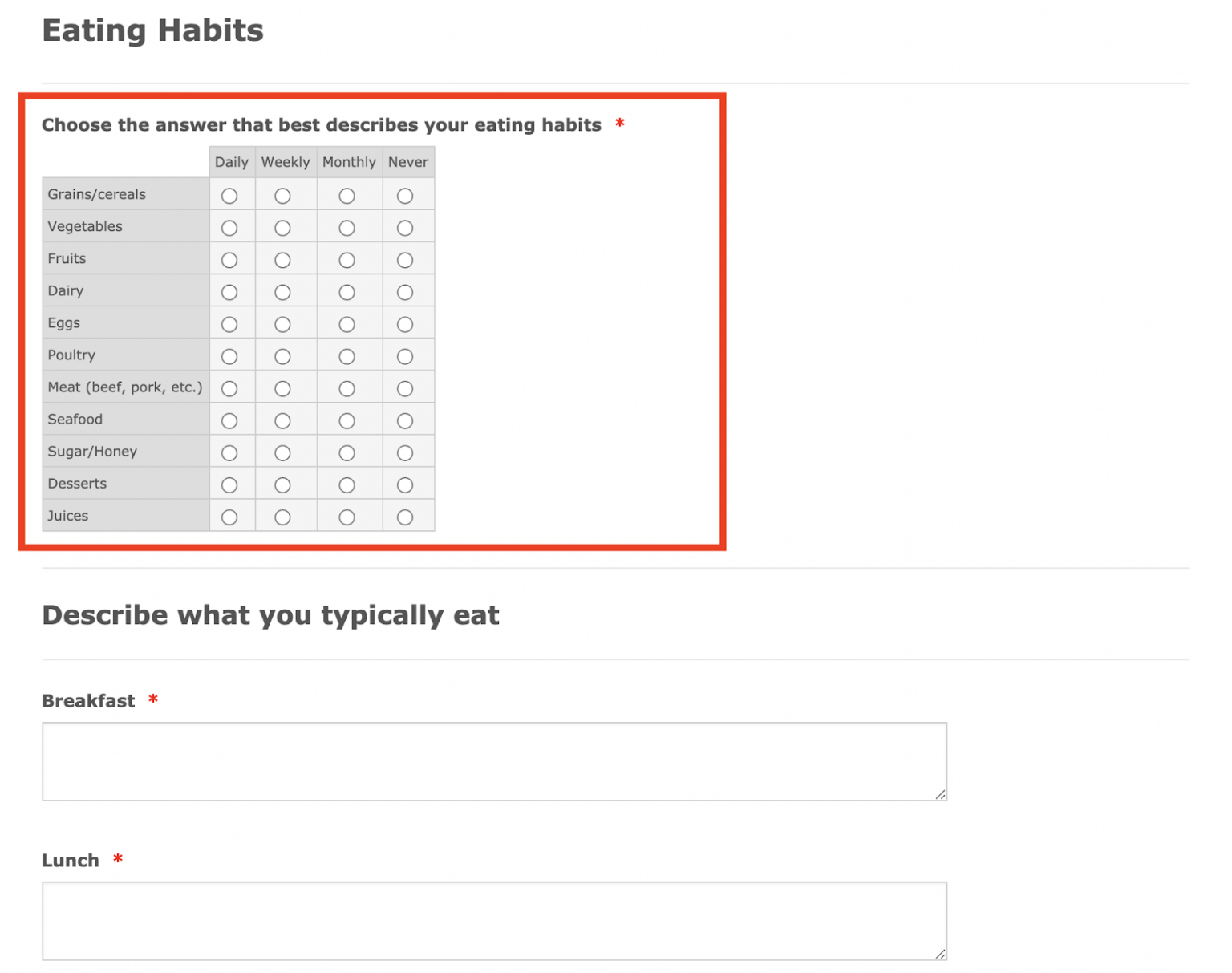The height and width of the screenshot is (973, 1232).
Task: Click inside the Breakfast text area
Action: [494, 761]
